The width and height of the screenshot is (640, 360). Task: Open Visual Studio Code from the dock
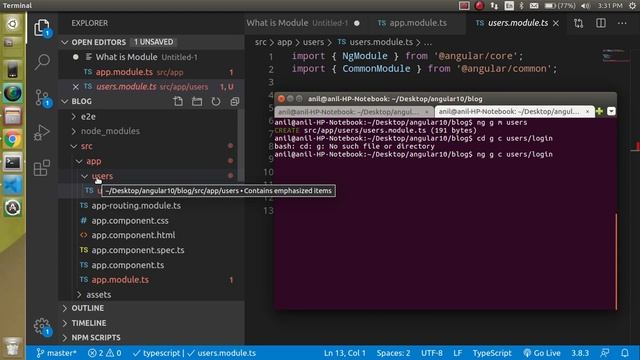point(13,185)
